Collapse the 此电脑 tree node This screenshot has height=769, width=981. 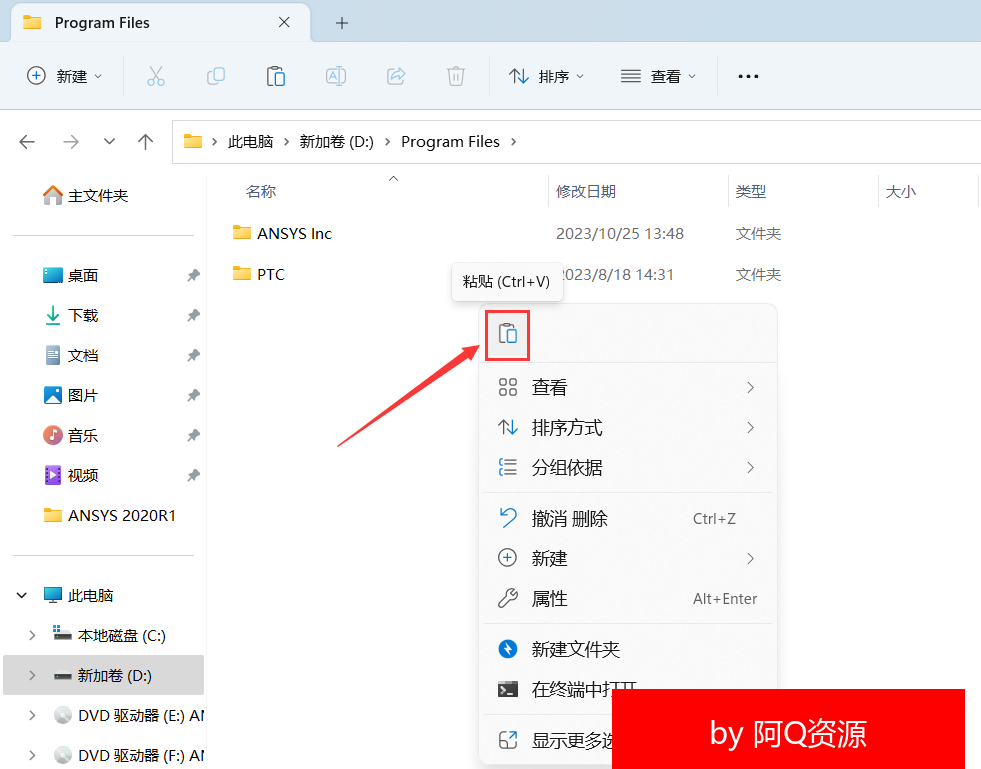tap(21, 595)
